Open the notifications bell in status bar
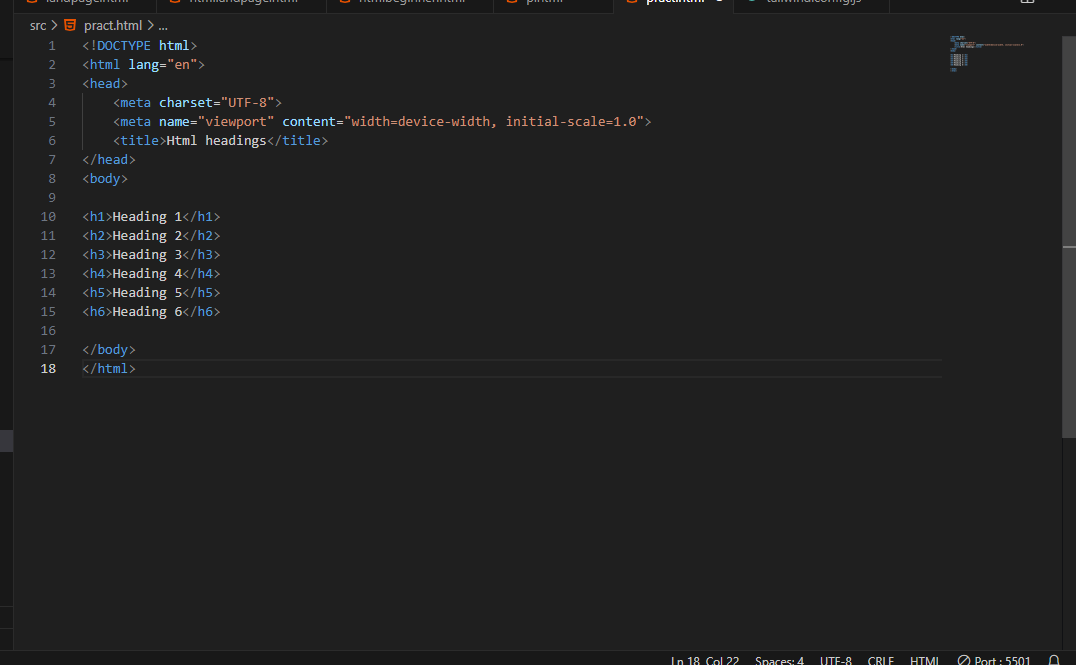The width and height of the screenshot is (1076, 665). (1054, 660)
